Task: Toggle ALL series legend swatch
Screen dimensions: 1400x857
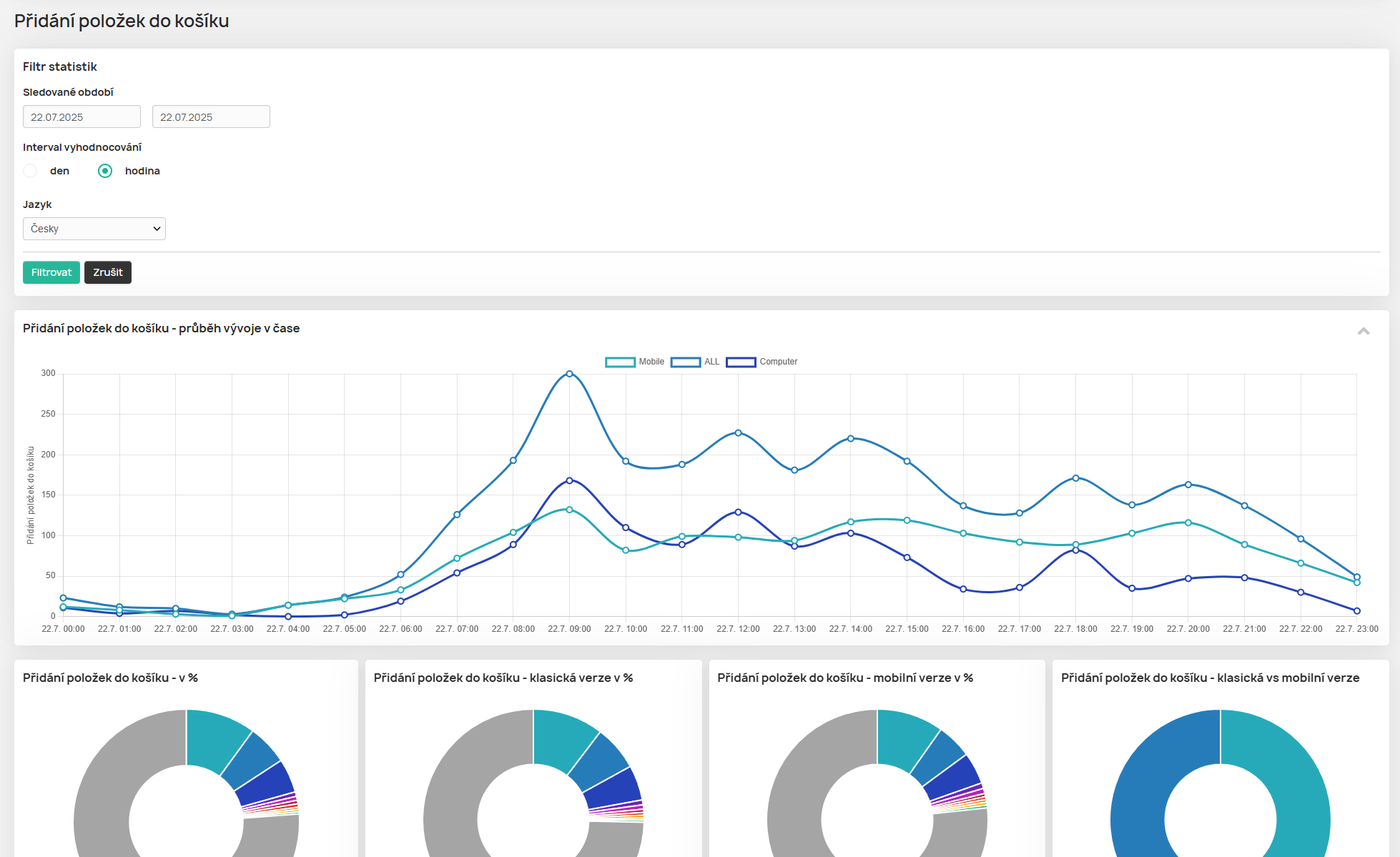Action: pyautogui.click(x=685, y=362)
